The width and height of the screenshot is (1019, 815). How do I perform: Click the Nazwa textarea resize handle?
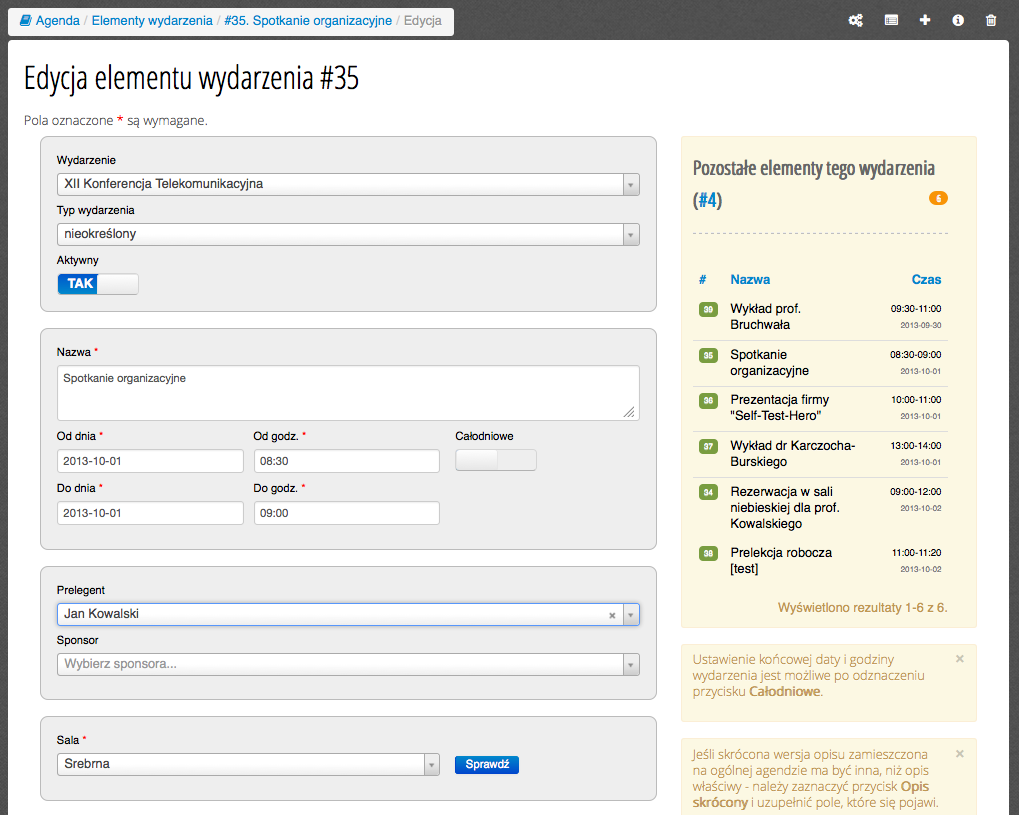pyautogui.click(x=629, y=412)
